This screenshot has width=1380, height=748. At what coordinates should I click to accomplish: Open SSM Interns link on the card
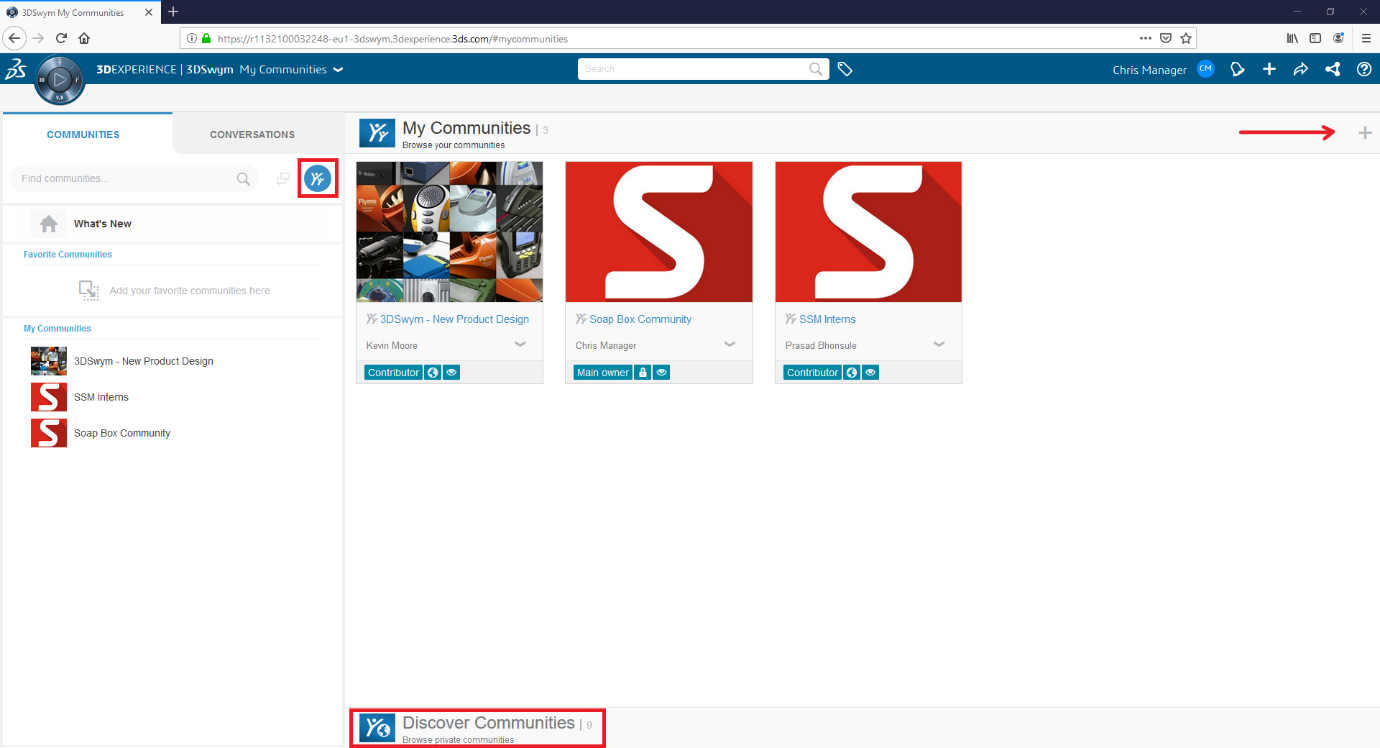coord(827,320)
